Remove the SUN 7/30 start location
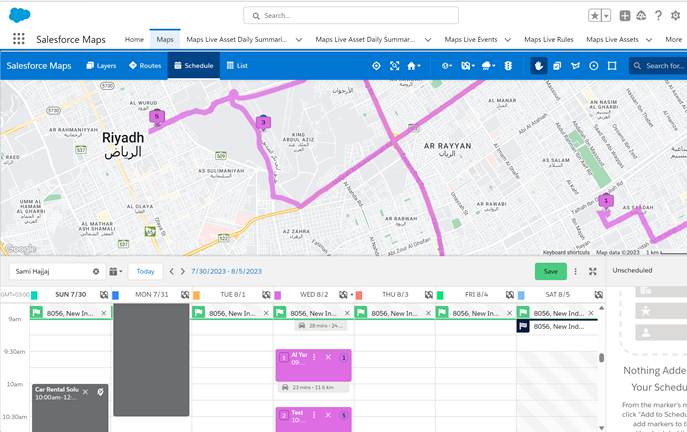Screen dimensions: 687x432 tap(104, 313)
